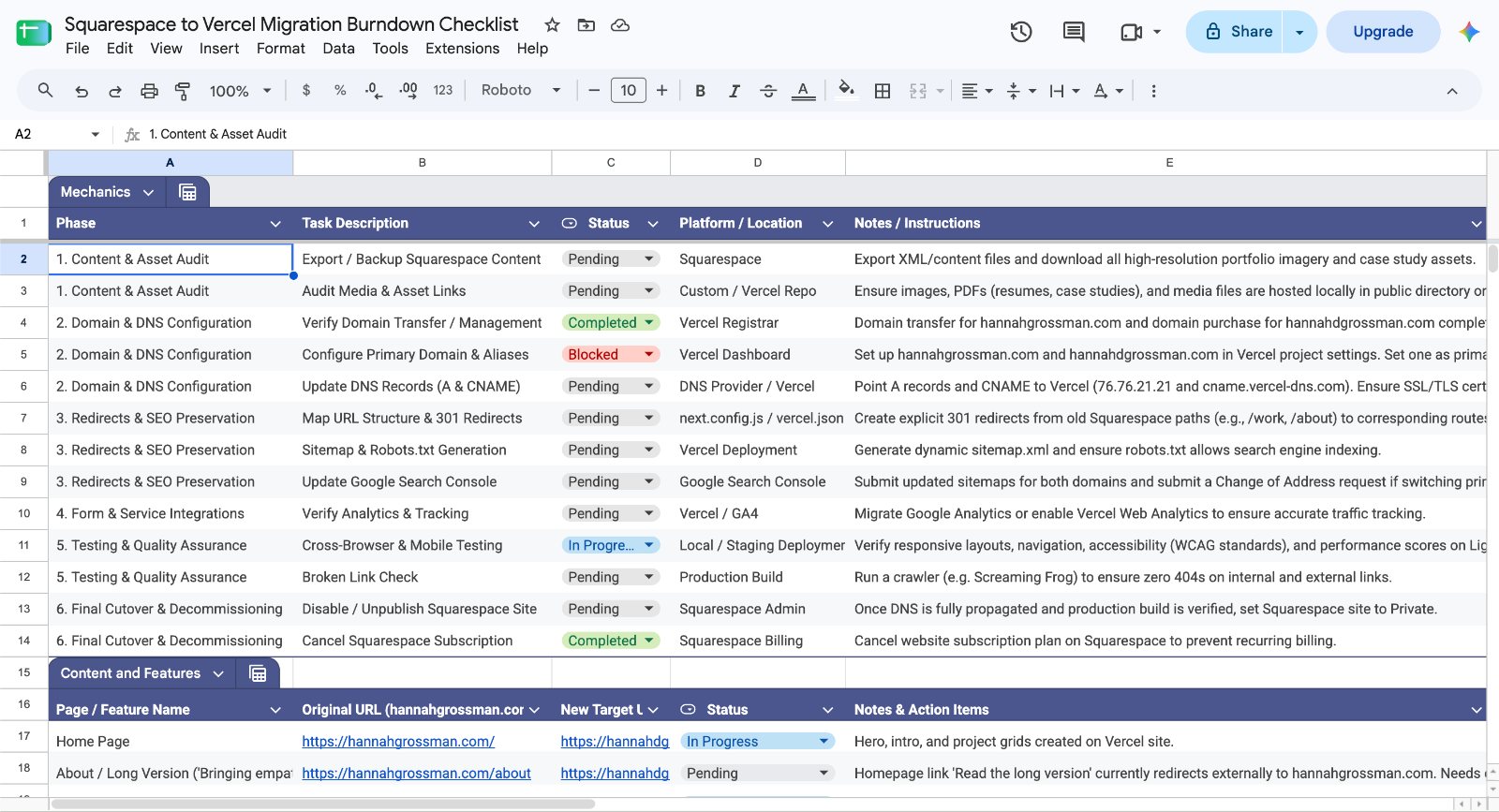The height and width of the screenshot is (812, 1499).
Task: Open the Data menu
Action: [338, 49]
